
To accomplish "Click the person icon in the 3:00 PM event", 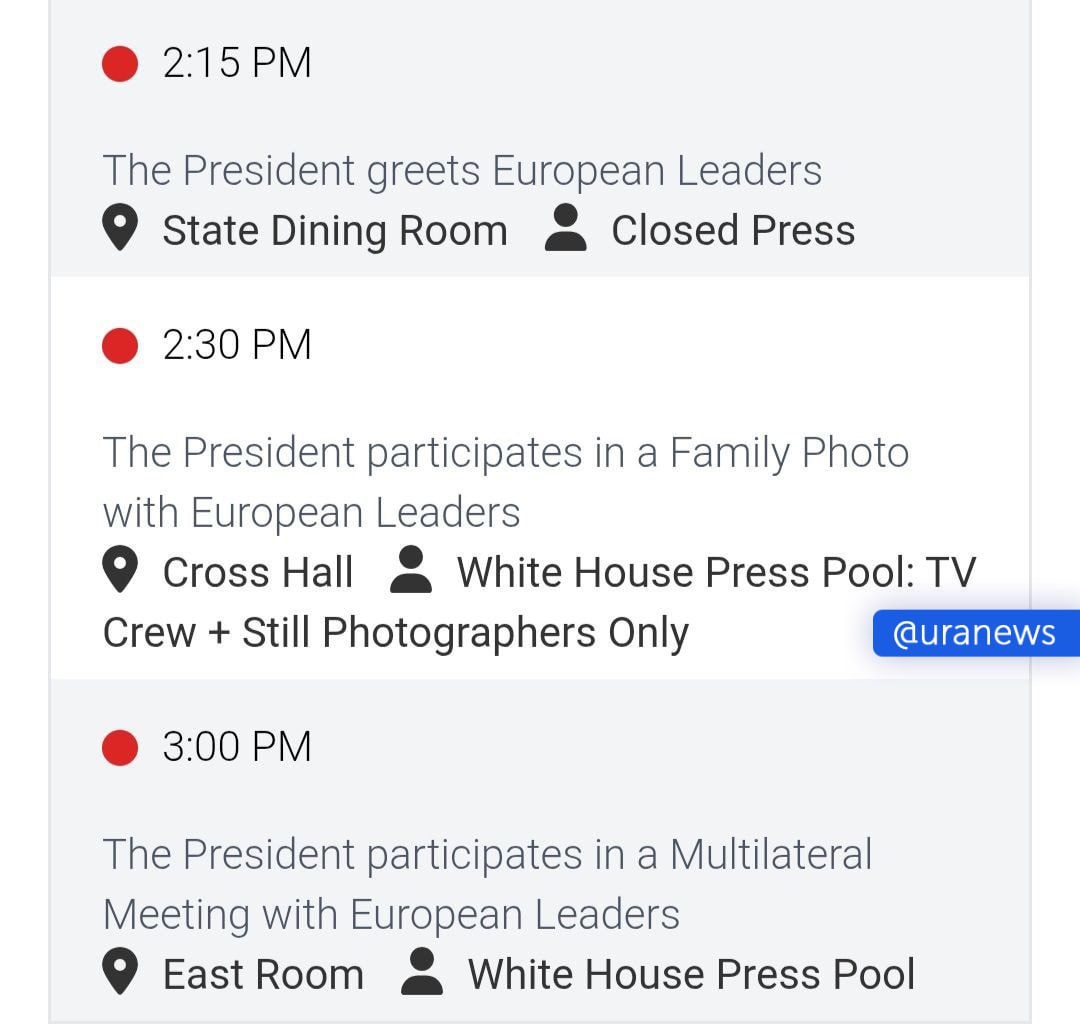I will (422, 971).
